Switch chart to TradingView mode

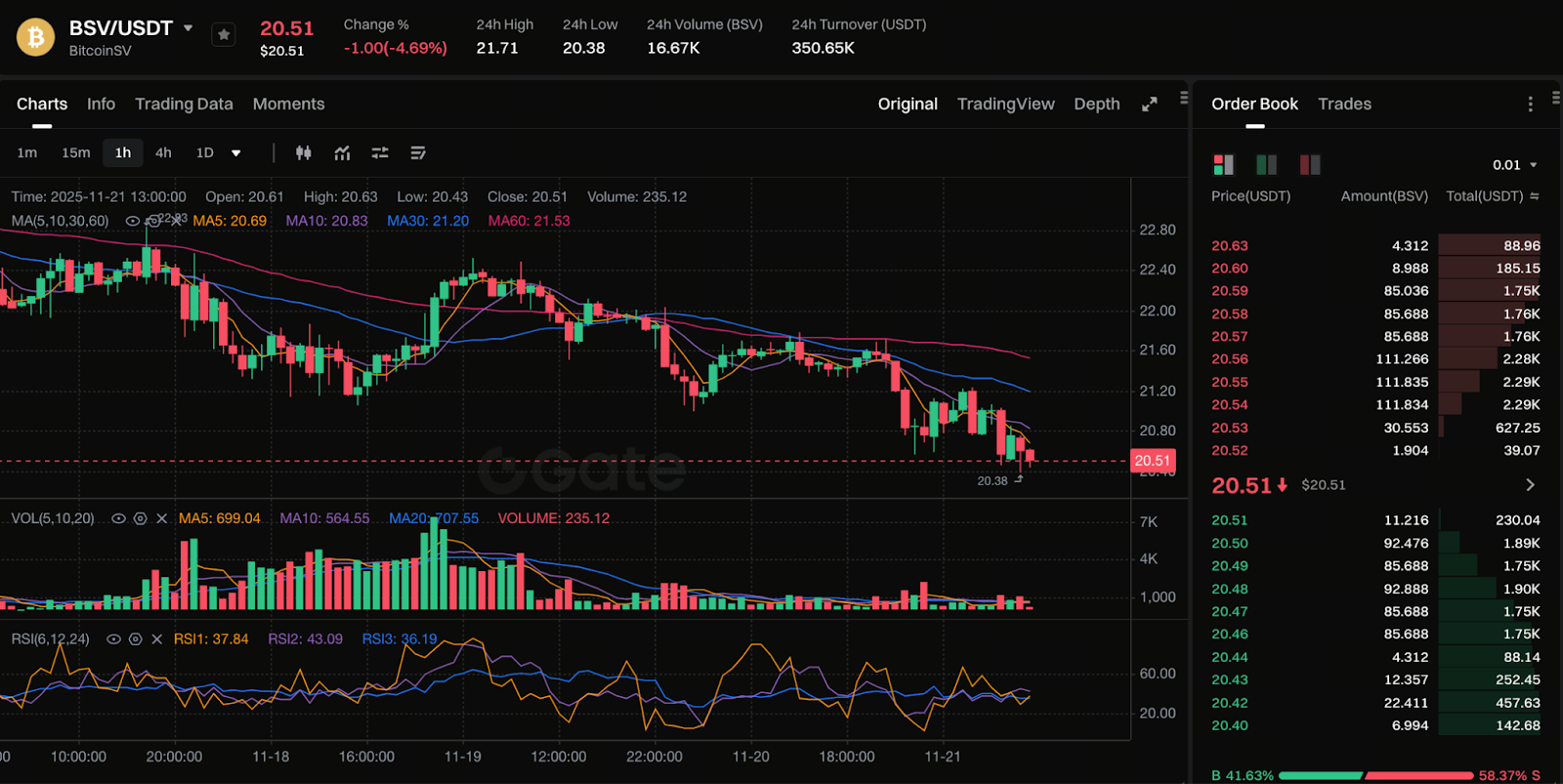click(1005, 104)
